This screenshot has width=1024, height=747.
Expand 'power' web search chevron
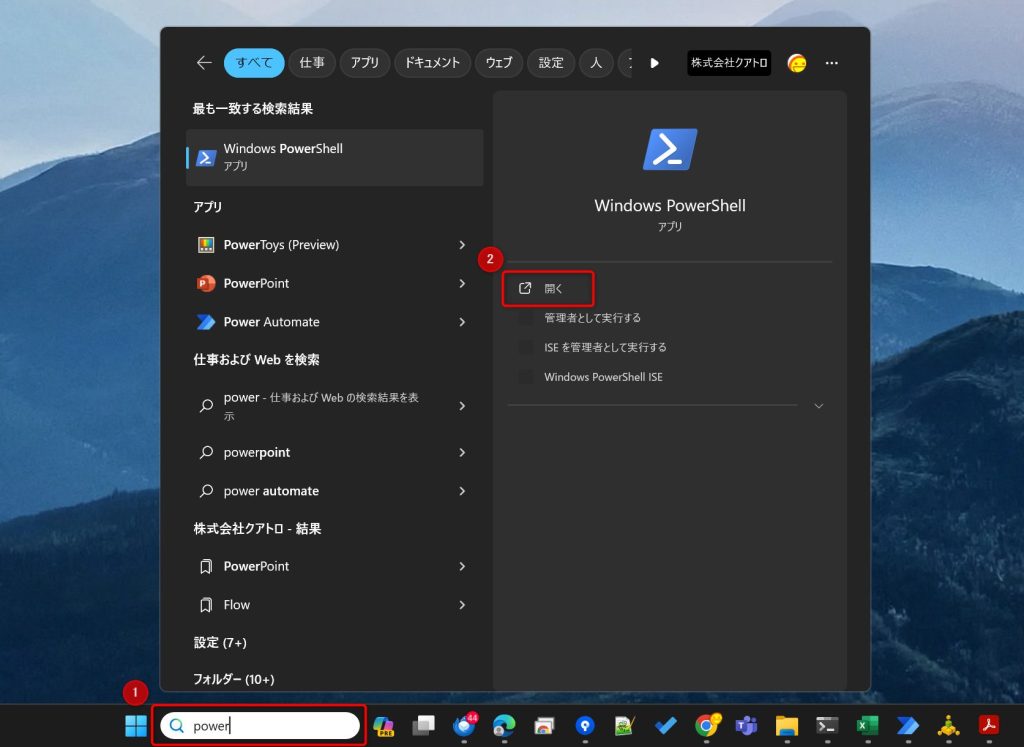[x=462, y=406]
